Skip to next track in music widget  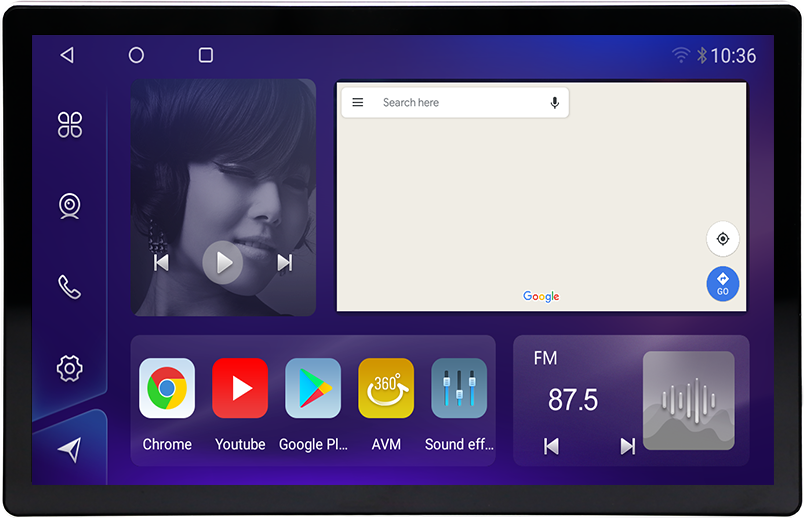pos(285,263)
